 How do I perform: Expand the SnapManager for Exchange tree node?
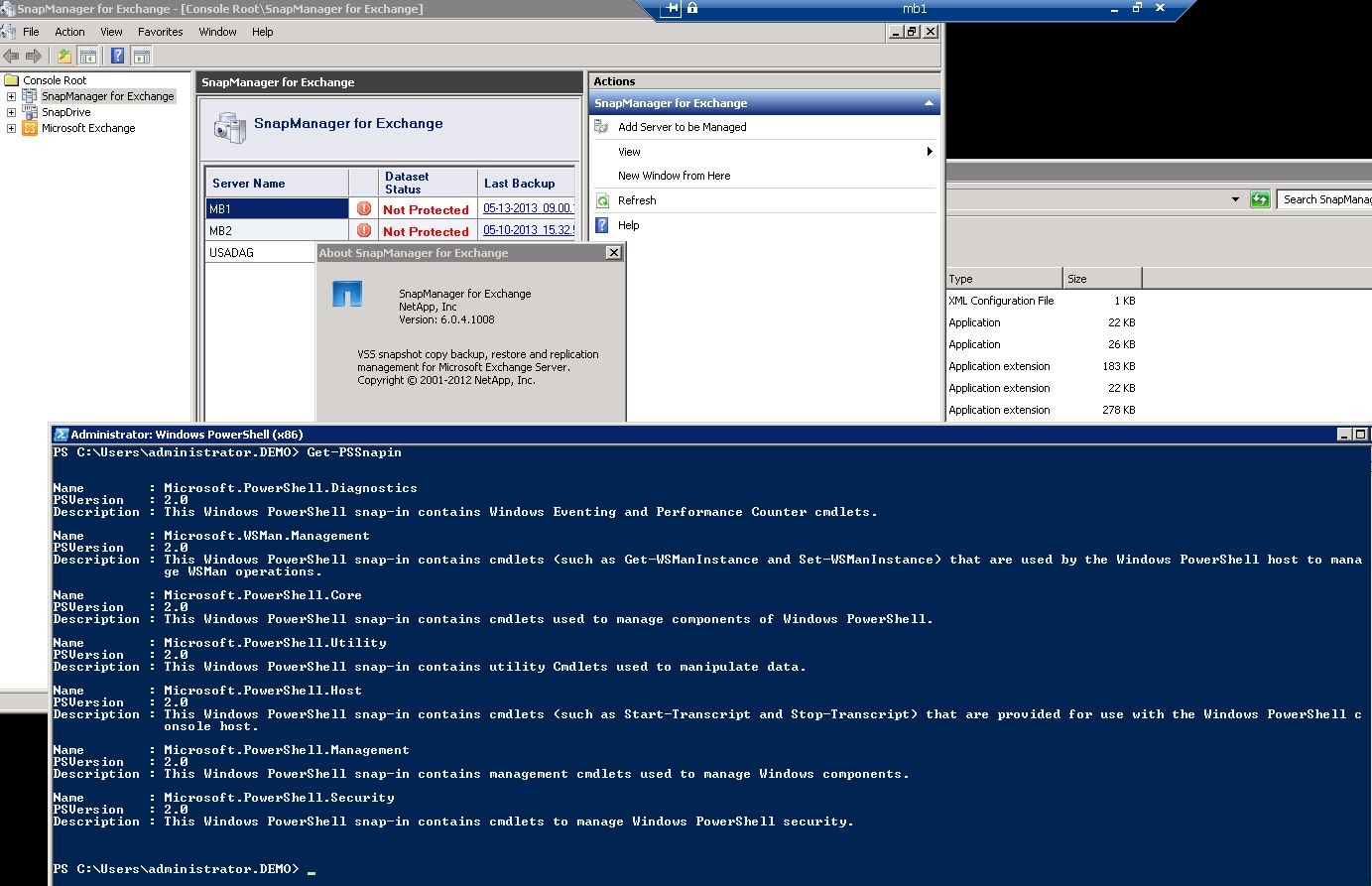coord(12,96)
